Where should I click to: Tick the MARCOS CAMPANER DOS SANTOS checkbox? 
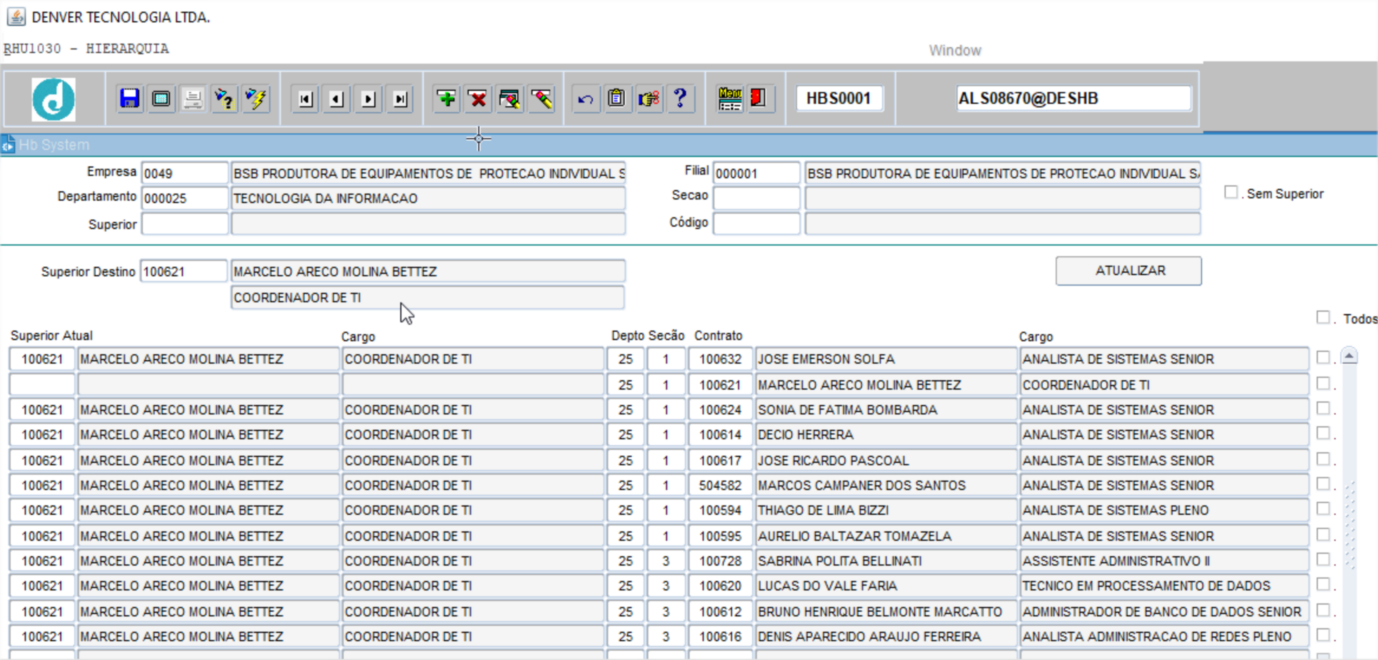point(1323,484)
